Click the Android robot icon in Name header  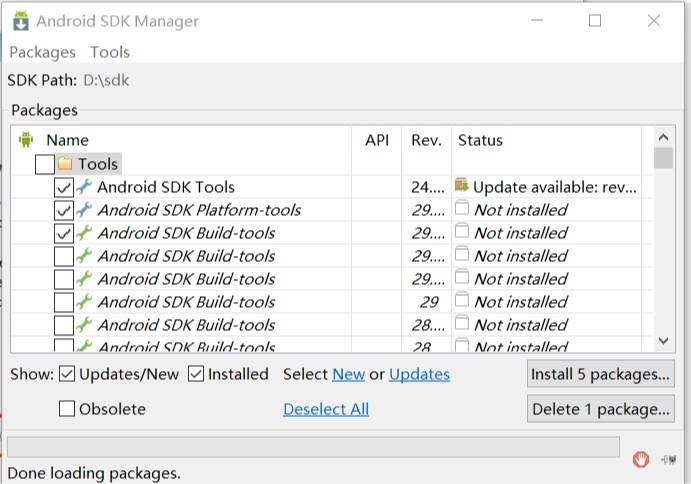point(26,140)
